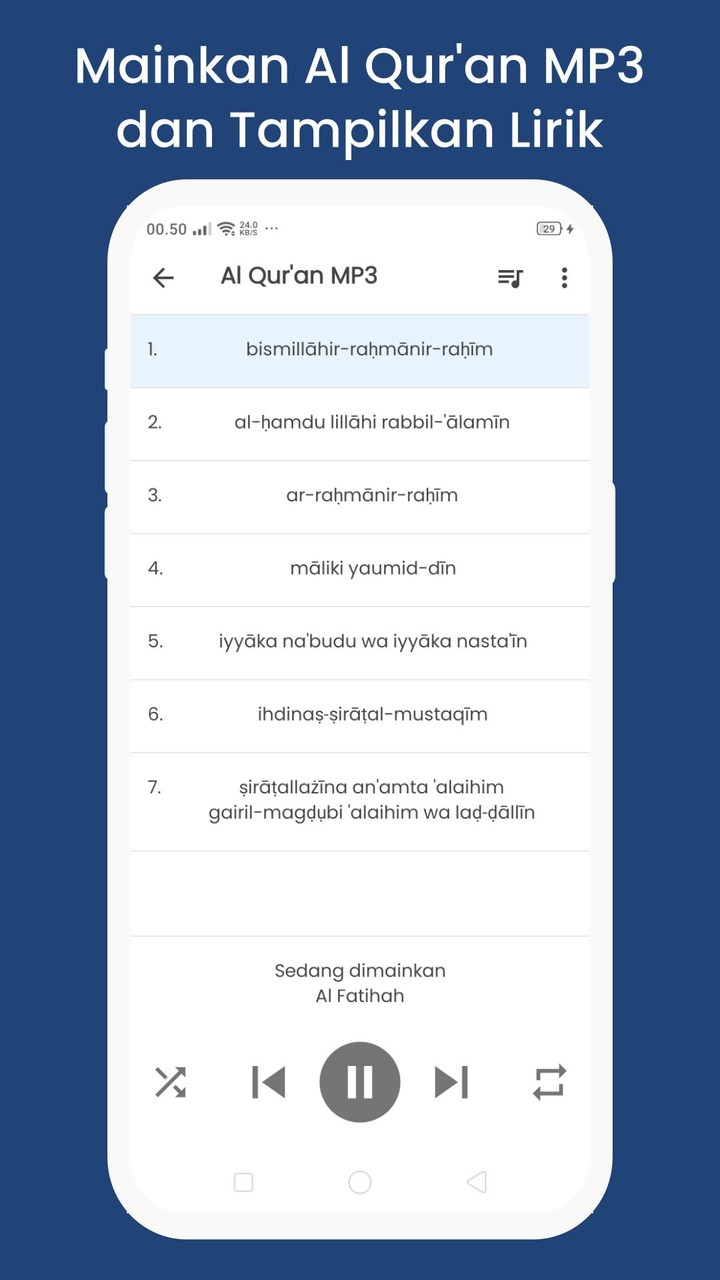Open the playlist icon in the top bar

(x=508, y=277)
